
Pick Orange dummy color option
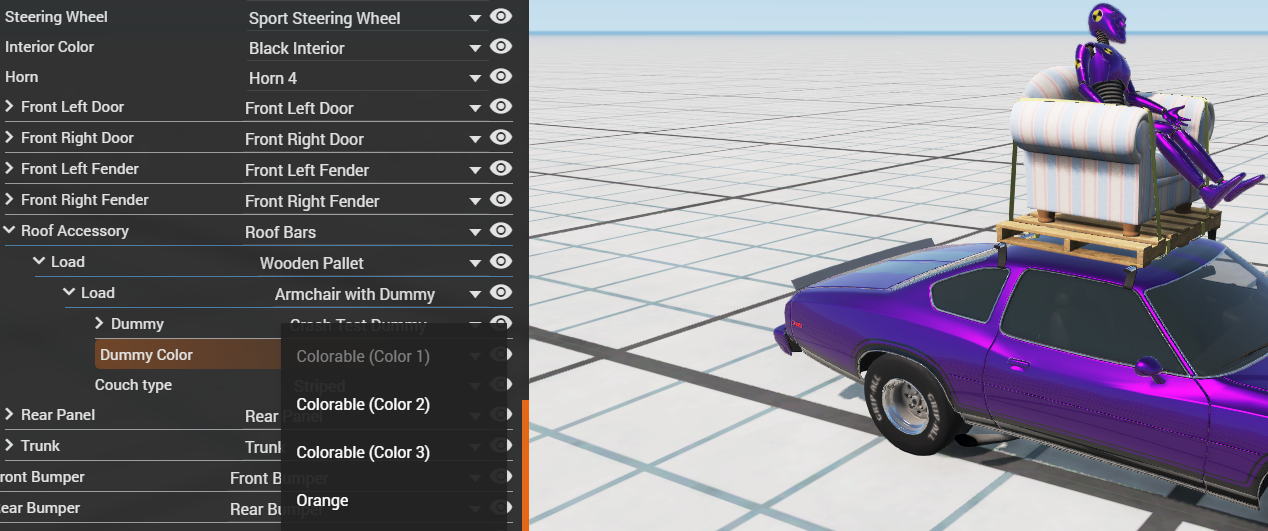(394, 500)
